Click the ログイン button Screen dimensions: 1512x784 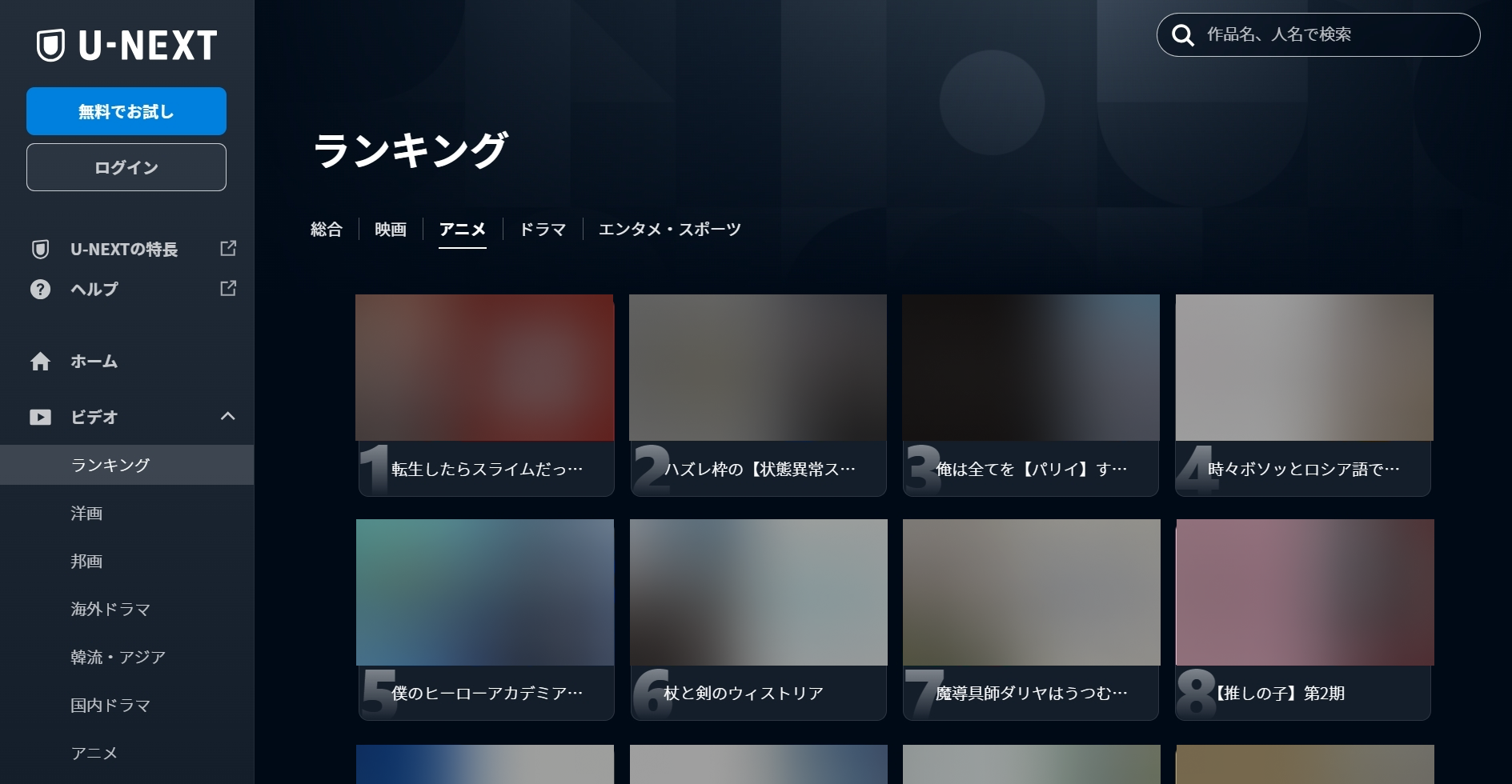[x=126, y=167]
